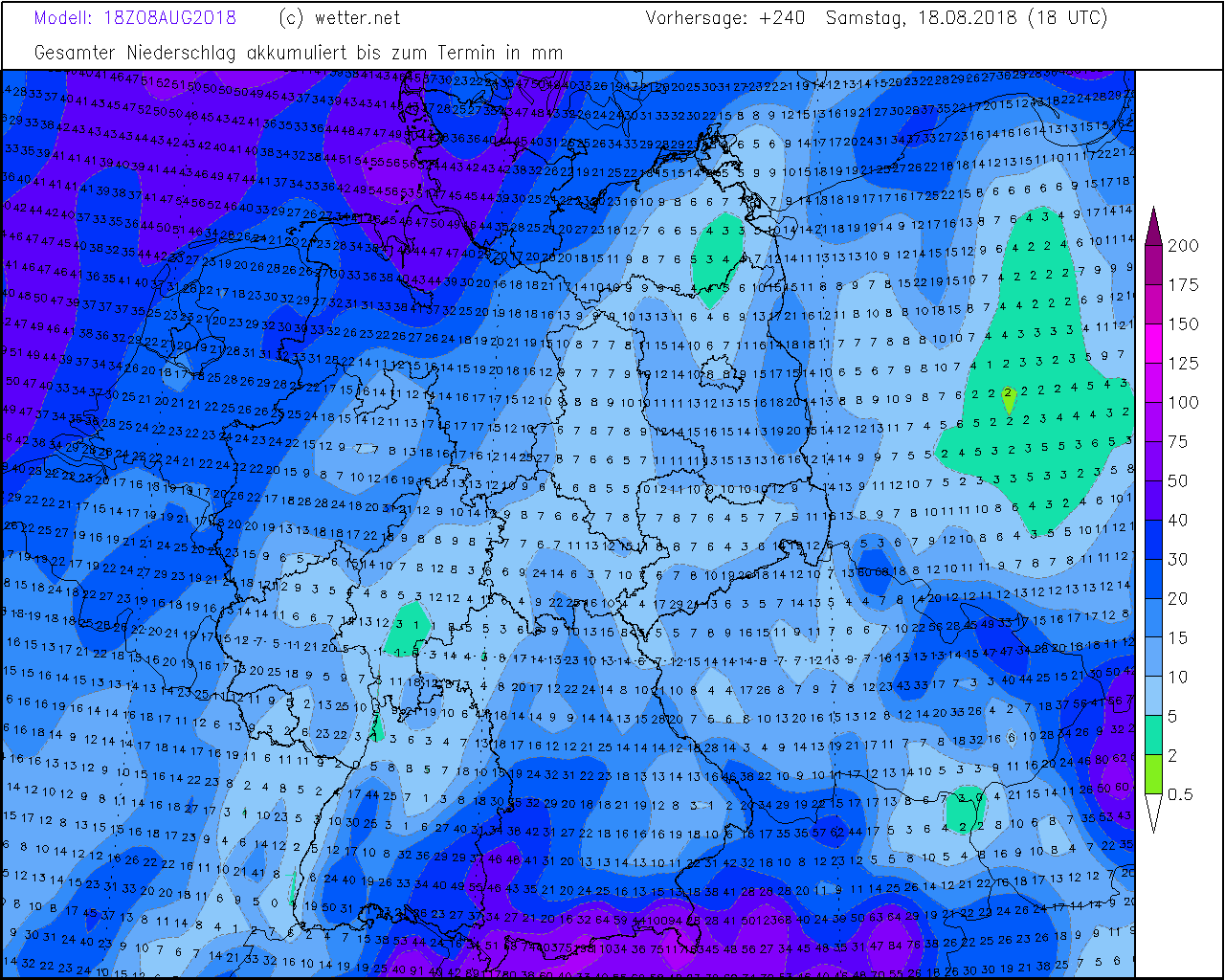
Task: Click the legend scale label 200
Action: [1184, 246]
